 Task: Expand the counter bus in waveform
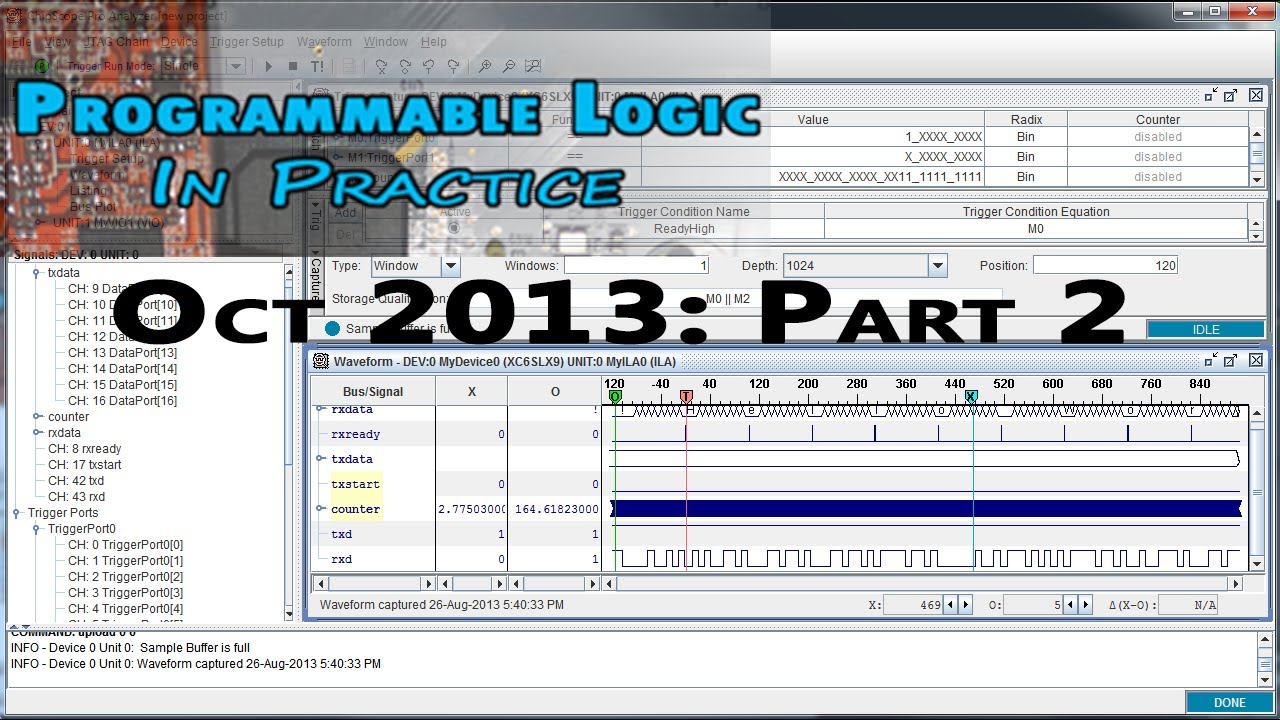[321, 509]
